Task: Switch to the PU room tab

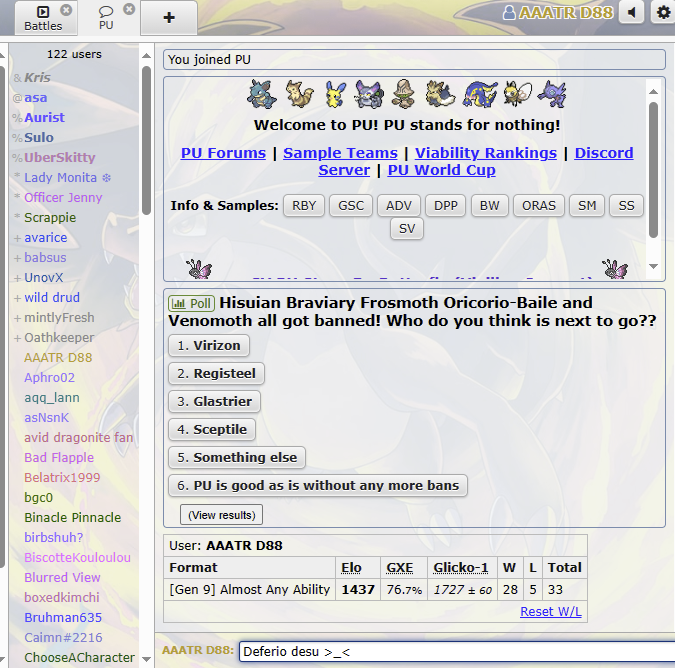Action: 106,18
